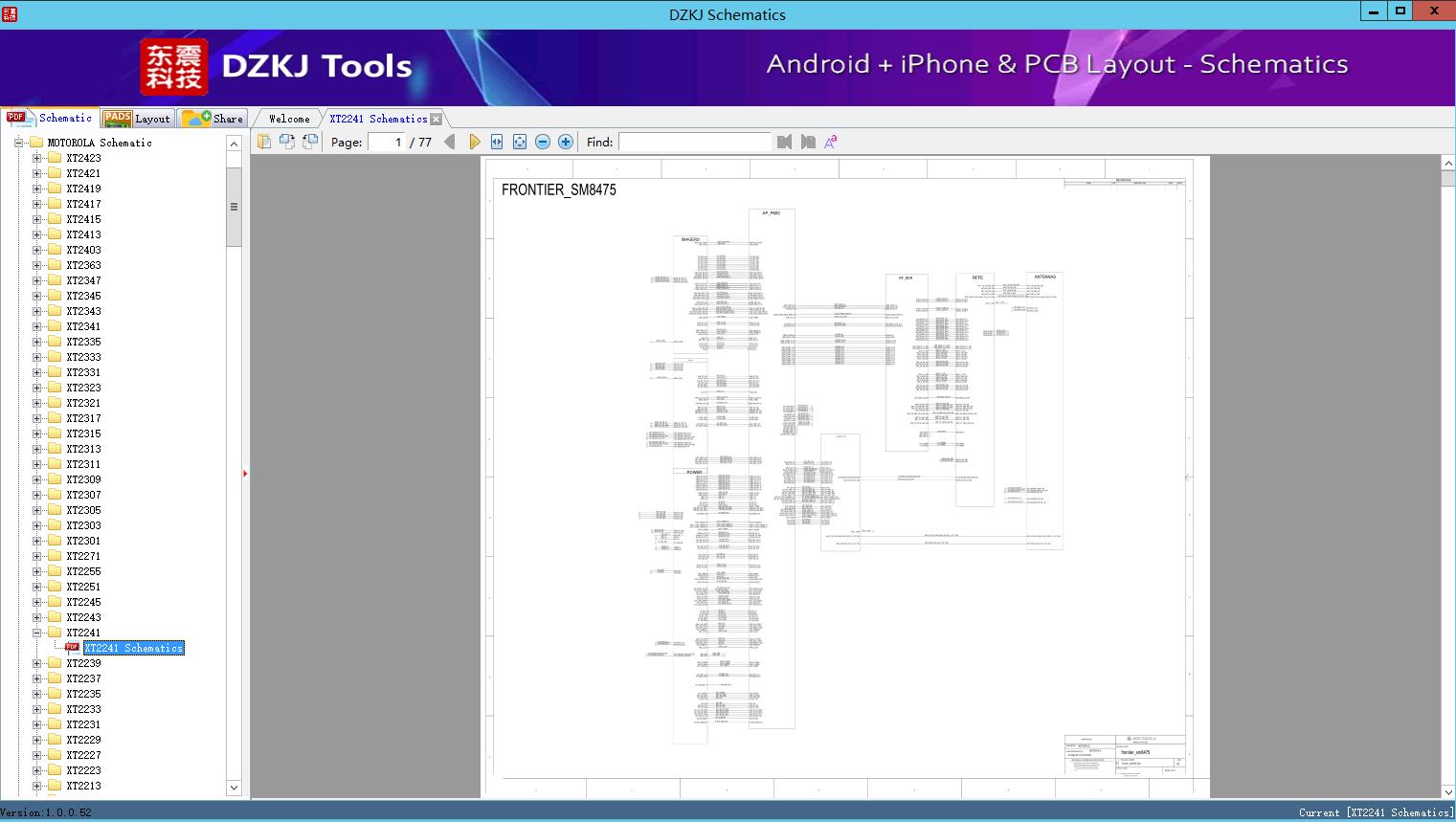The image size is (1456, 822).
Task: Click the DZKJ app icon in title bar
Action: 9,14
